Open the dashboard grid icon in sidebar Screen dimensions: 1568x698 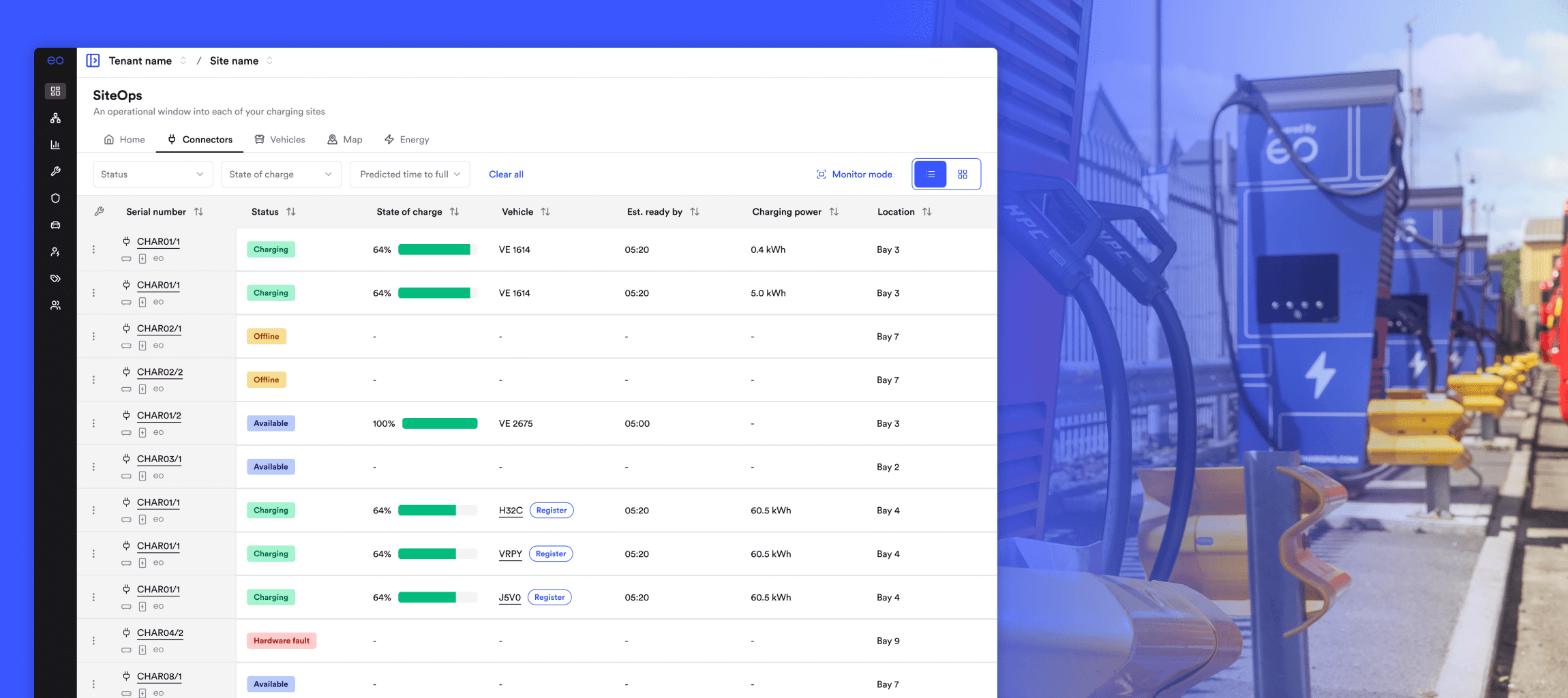[55, 91]
